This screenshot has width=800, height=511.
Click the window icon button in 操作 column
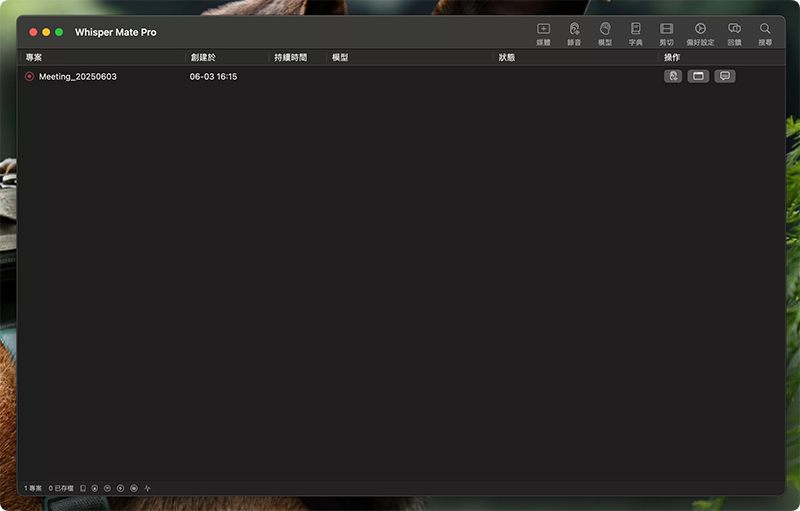pyautogui.click(x=698, y=76)
